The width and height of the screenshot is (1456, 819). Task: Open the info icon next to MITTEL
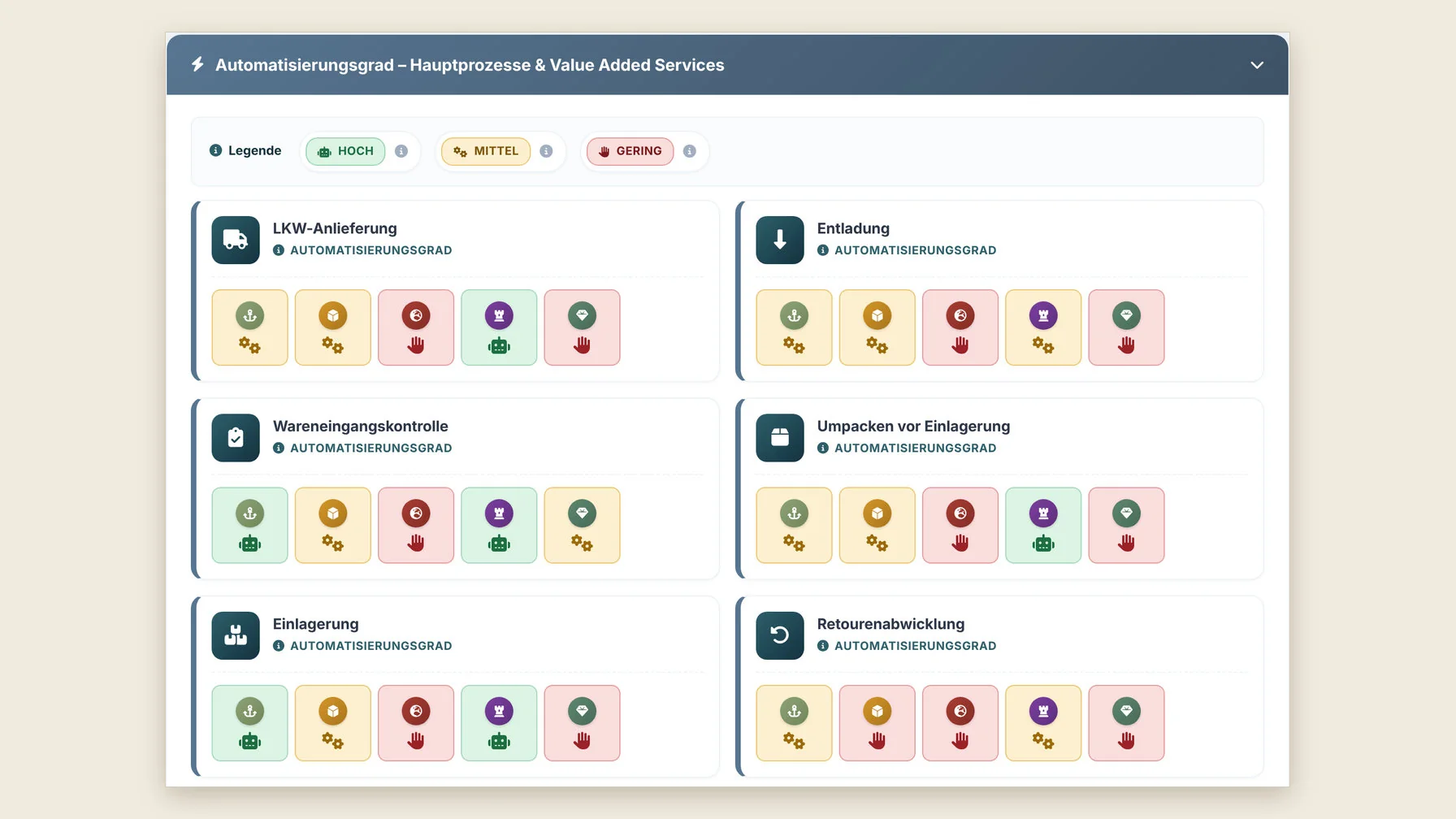(546, 151)
